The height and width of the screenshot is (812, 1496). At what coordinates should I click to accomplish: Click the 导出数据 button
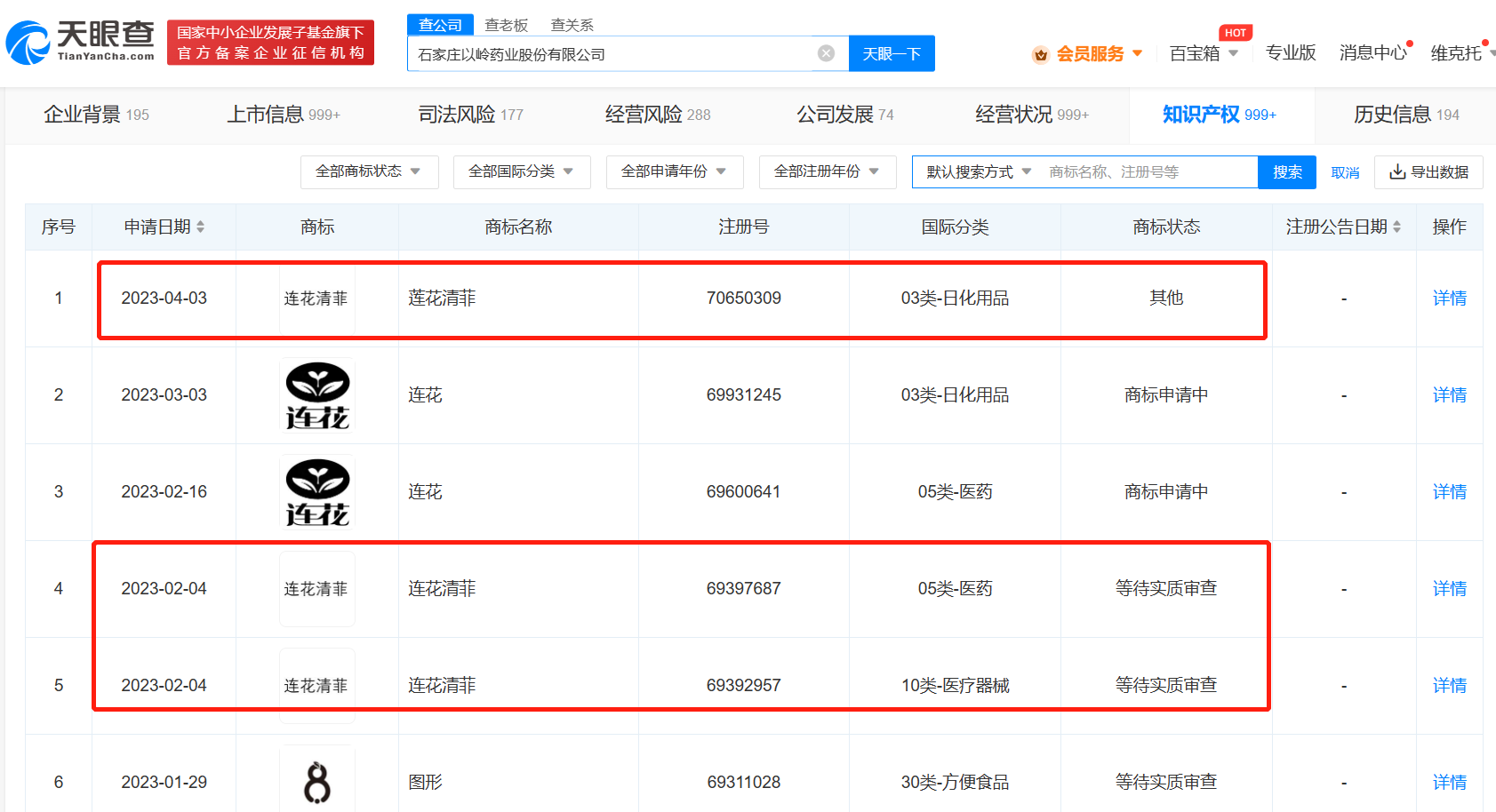(1428, 171)
